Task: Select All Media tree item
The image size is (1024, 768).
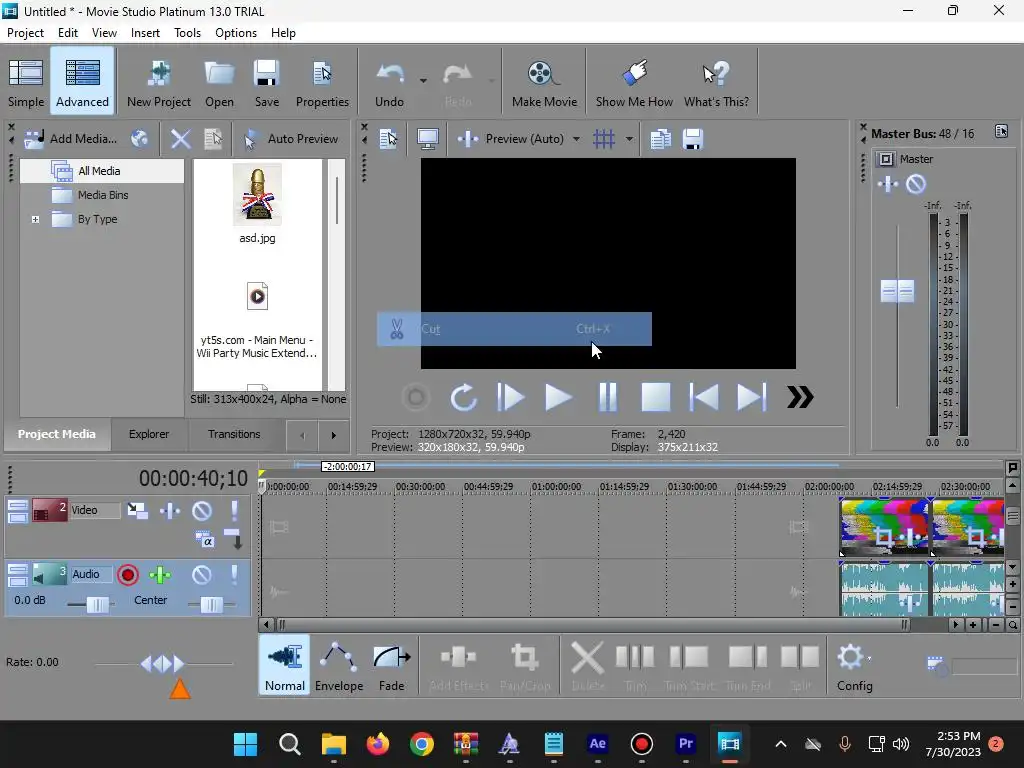Action: pyautogui.click(x=99, y=171)
